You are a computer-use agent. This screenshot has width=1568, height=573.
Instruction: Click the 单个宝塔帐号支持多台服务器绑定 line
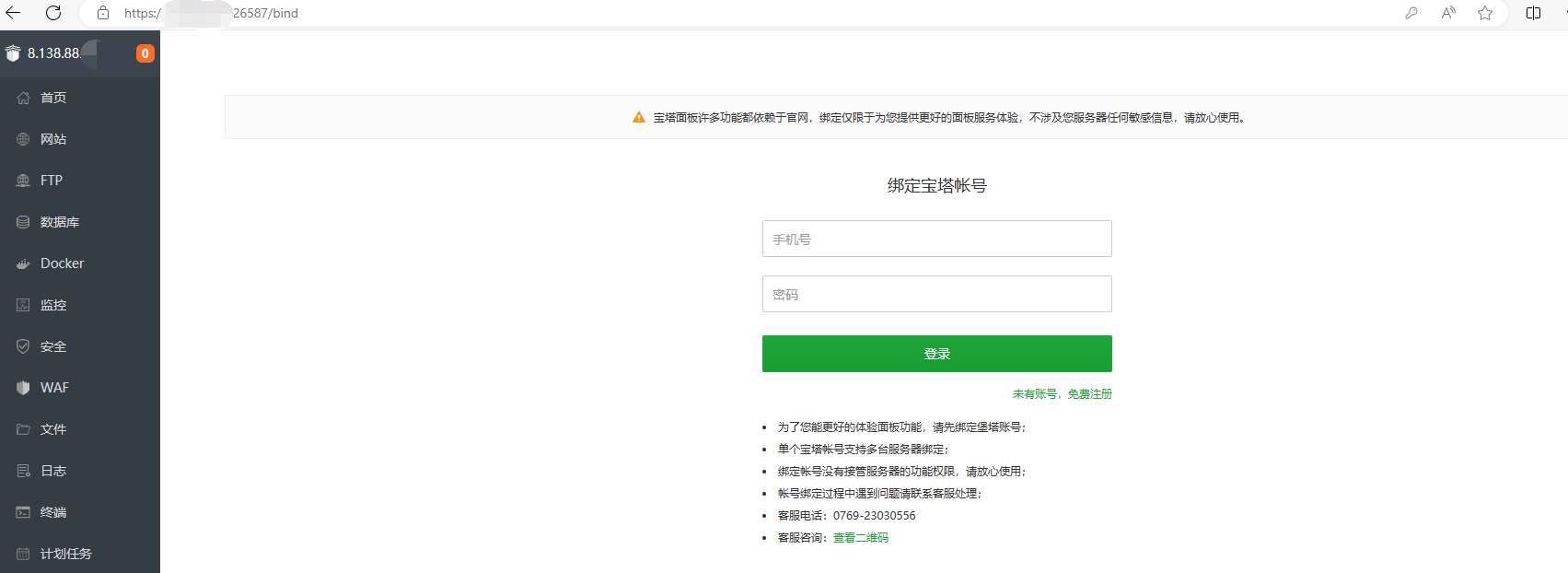pyautogui.click(x=863, y=450)
